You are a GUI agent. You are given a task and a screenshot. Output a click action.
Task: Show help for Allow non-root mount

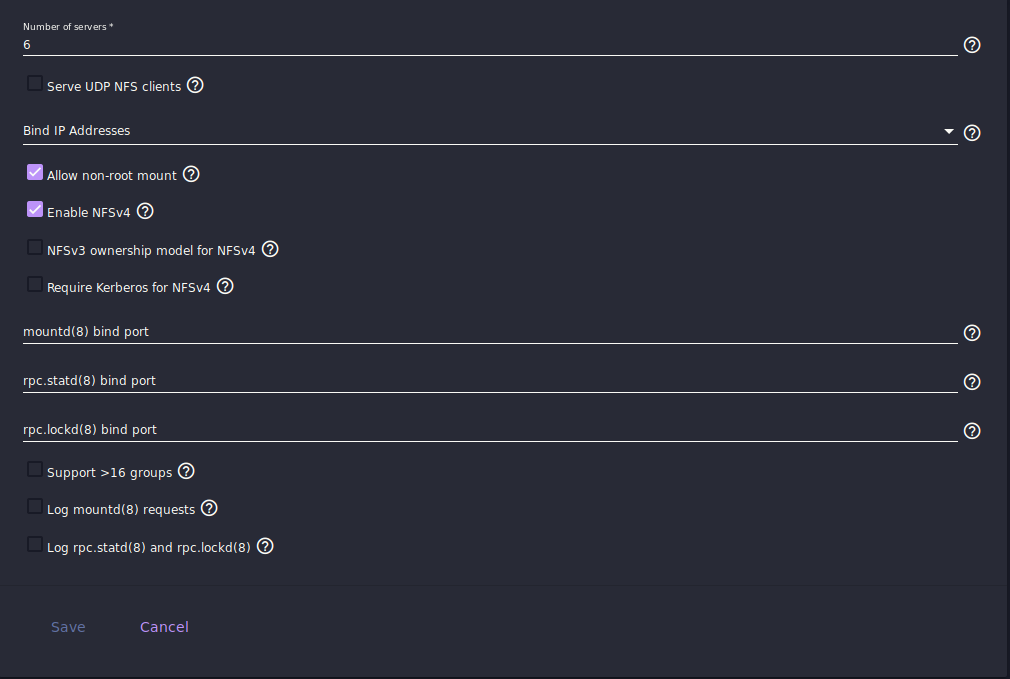tap(191, 174)
